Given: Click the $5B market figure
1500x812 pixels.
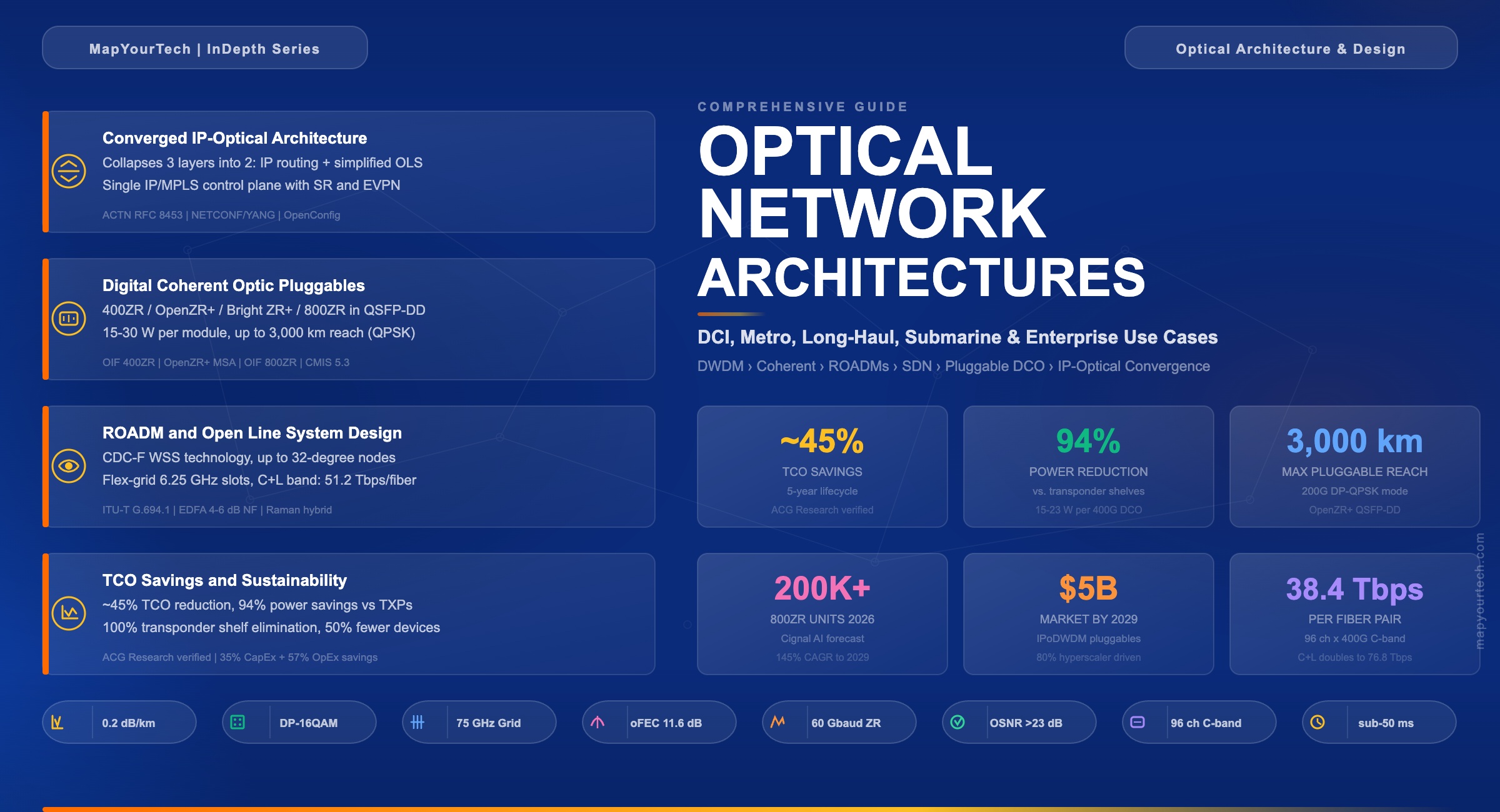Looking at the screenshot, I should coord(1089,589).
